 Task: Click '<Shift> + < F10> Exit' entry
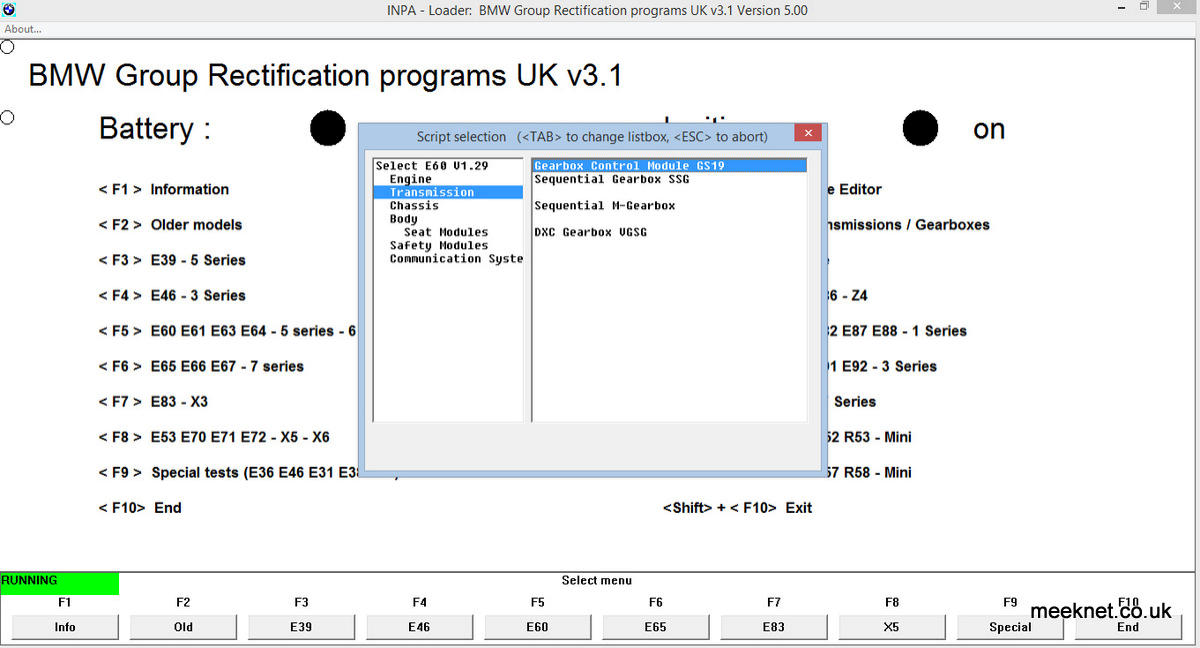737,508
